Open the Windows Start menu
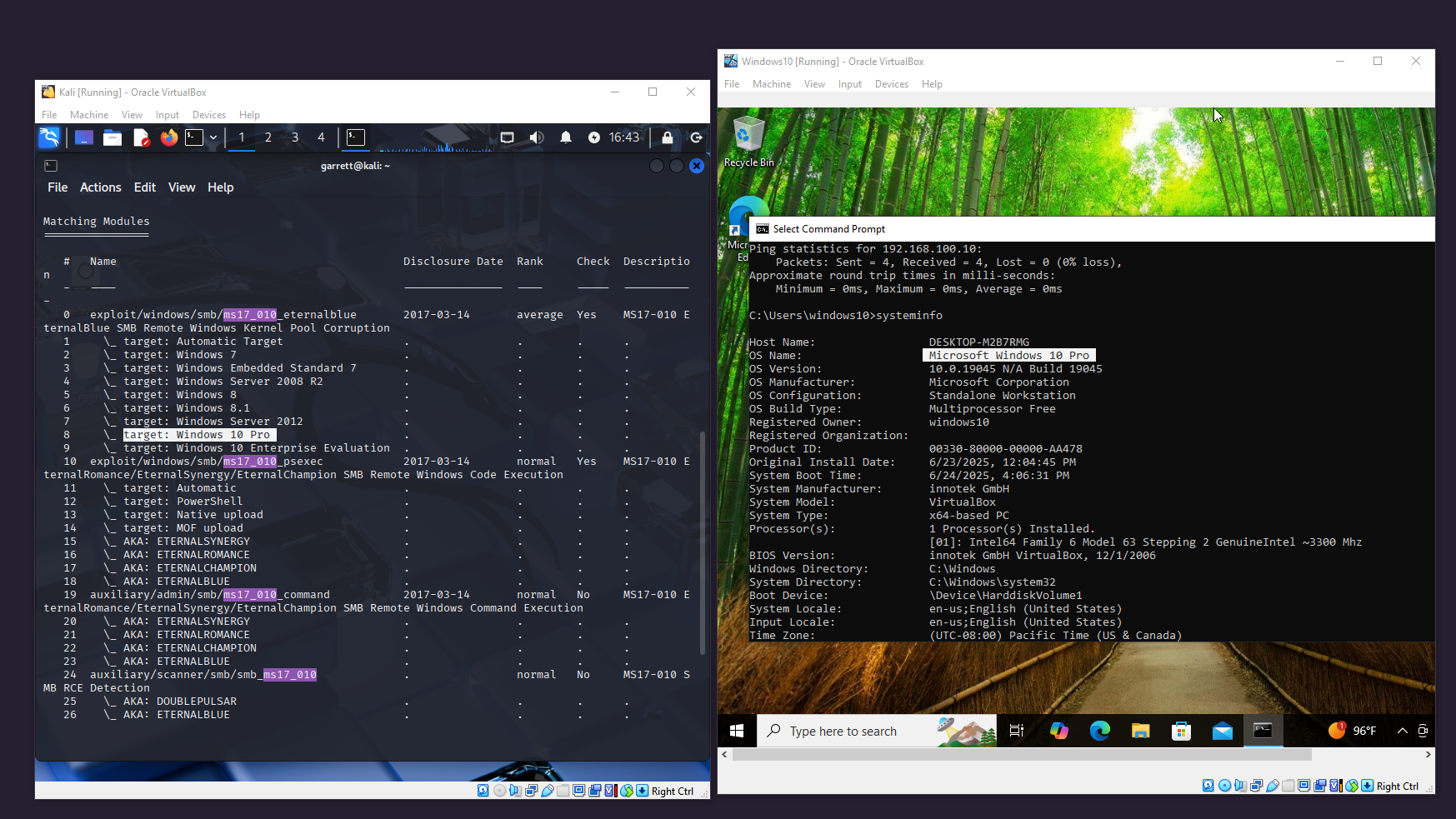 click(737, 731)
